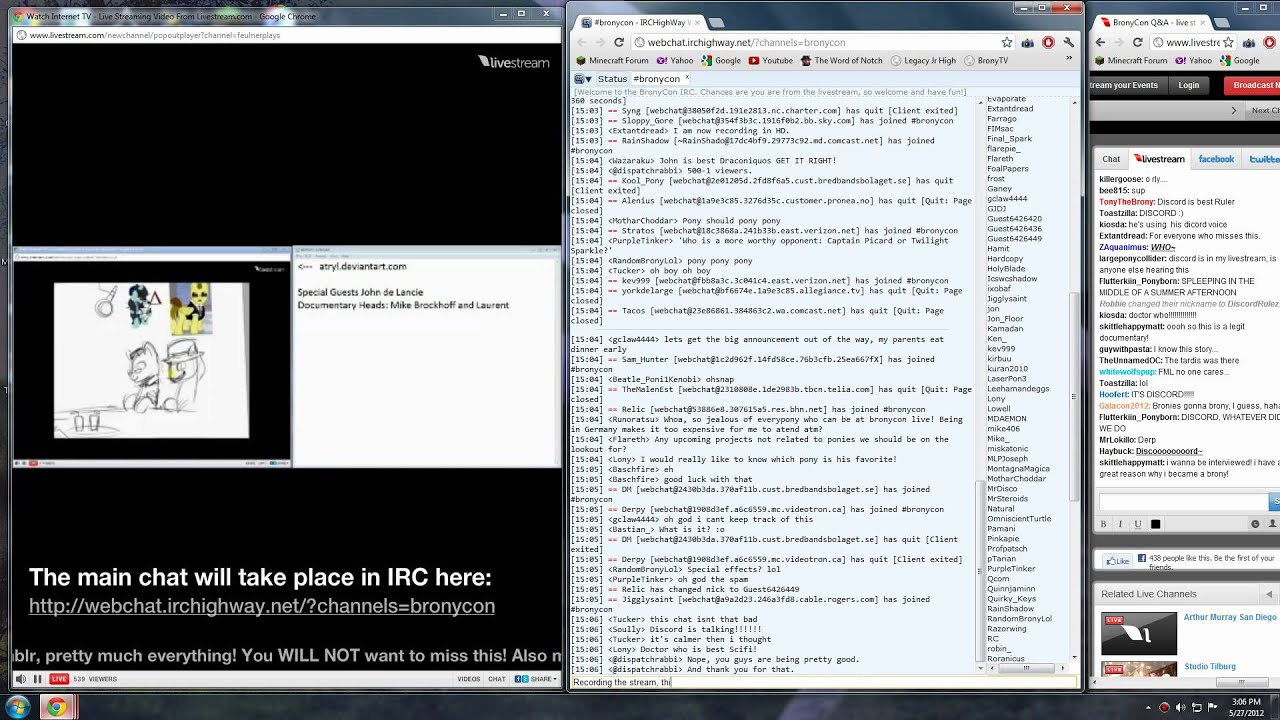
Task: Select the BronyCon IRC browser tab
Action: (x=640, y=22)
